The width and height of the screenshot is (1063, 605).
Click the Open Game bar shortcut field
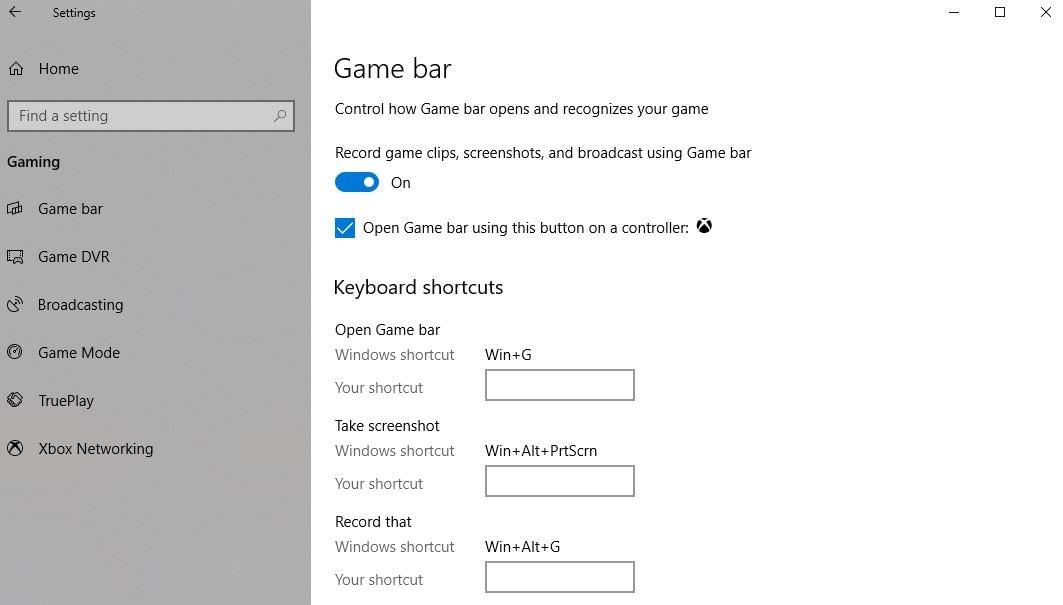(559, 385)
